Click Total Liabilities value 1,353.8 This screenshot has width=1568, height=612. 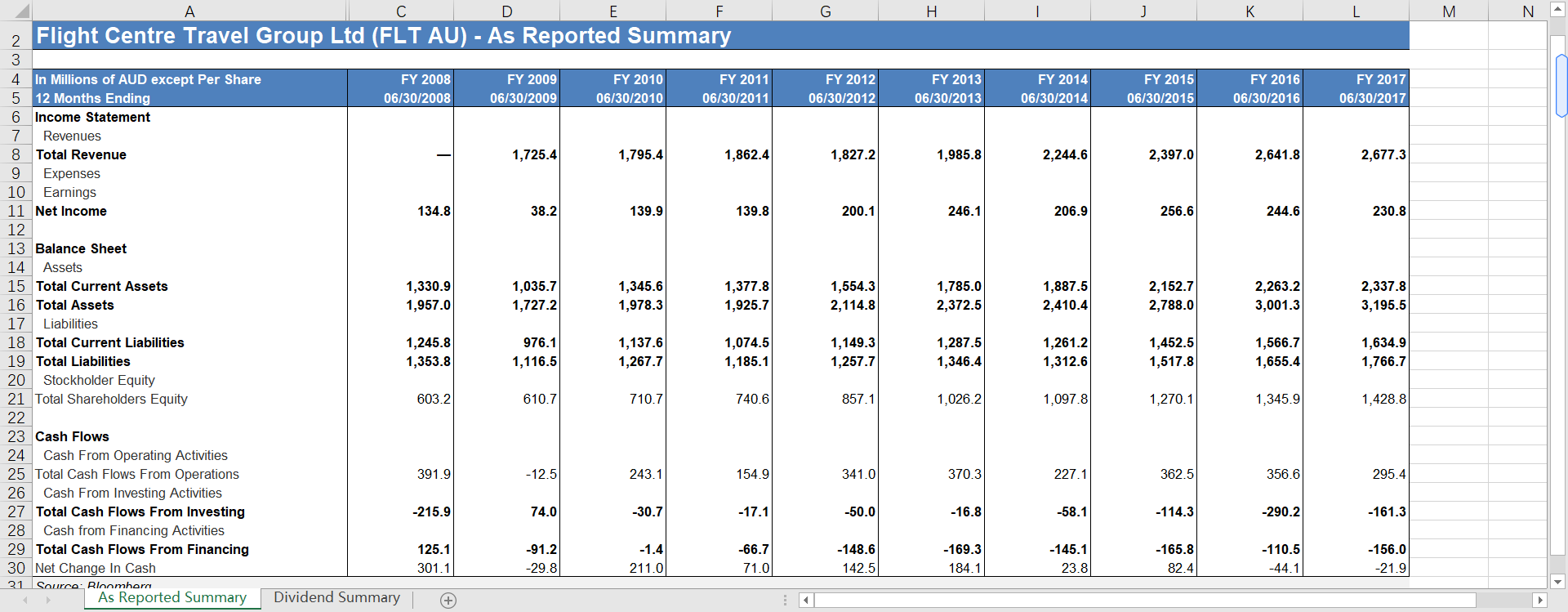coord(401,361)
